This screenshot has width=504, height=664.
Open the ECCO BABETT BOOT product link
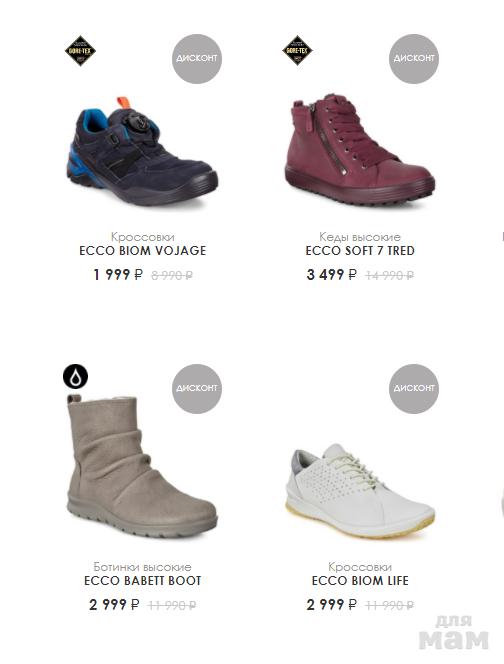pos(143,581)
